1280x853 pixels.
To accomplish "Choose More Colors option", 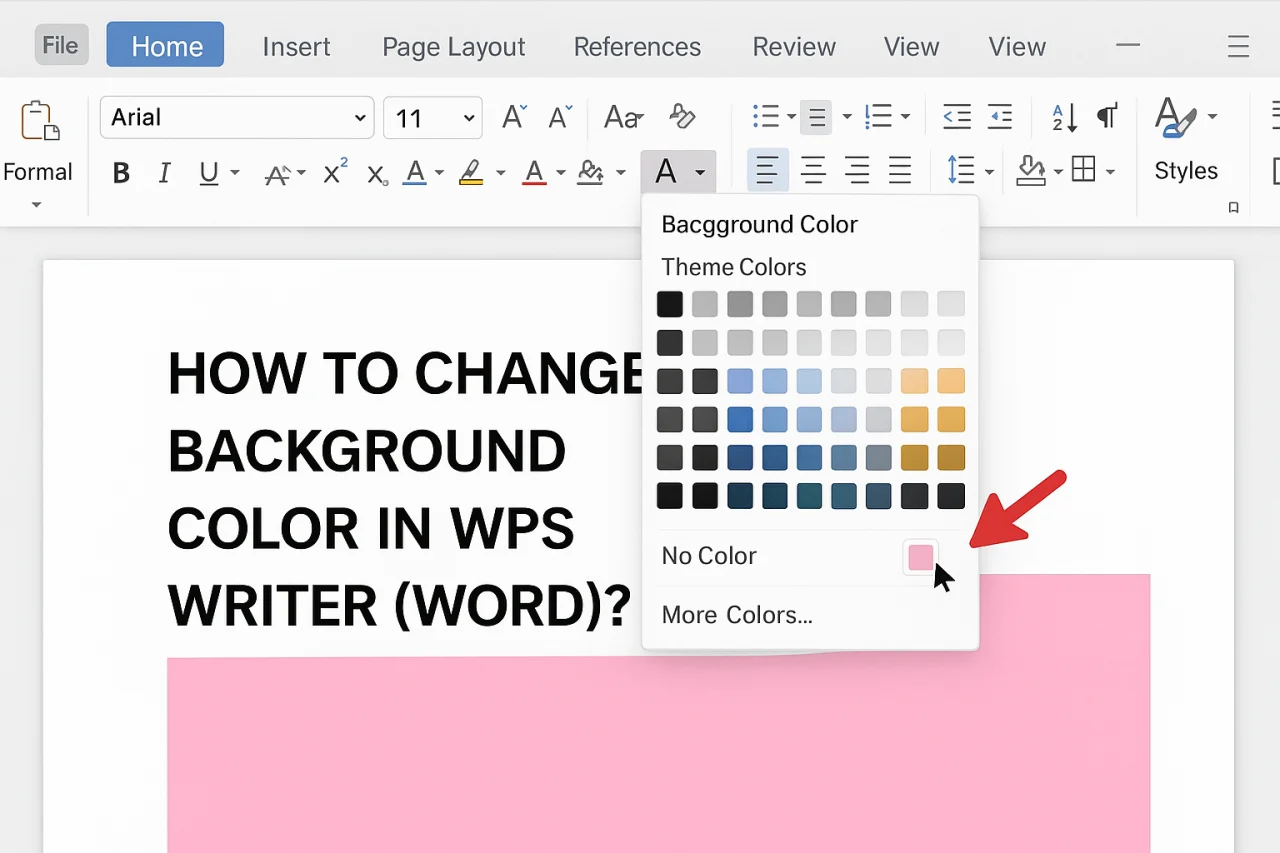I will pyautogui.click(x=737, y=615).
